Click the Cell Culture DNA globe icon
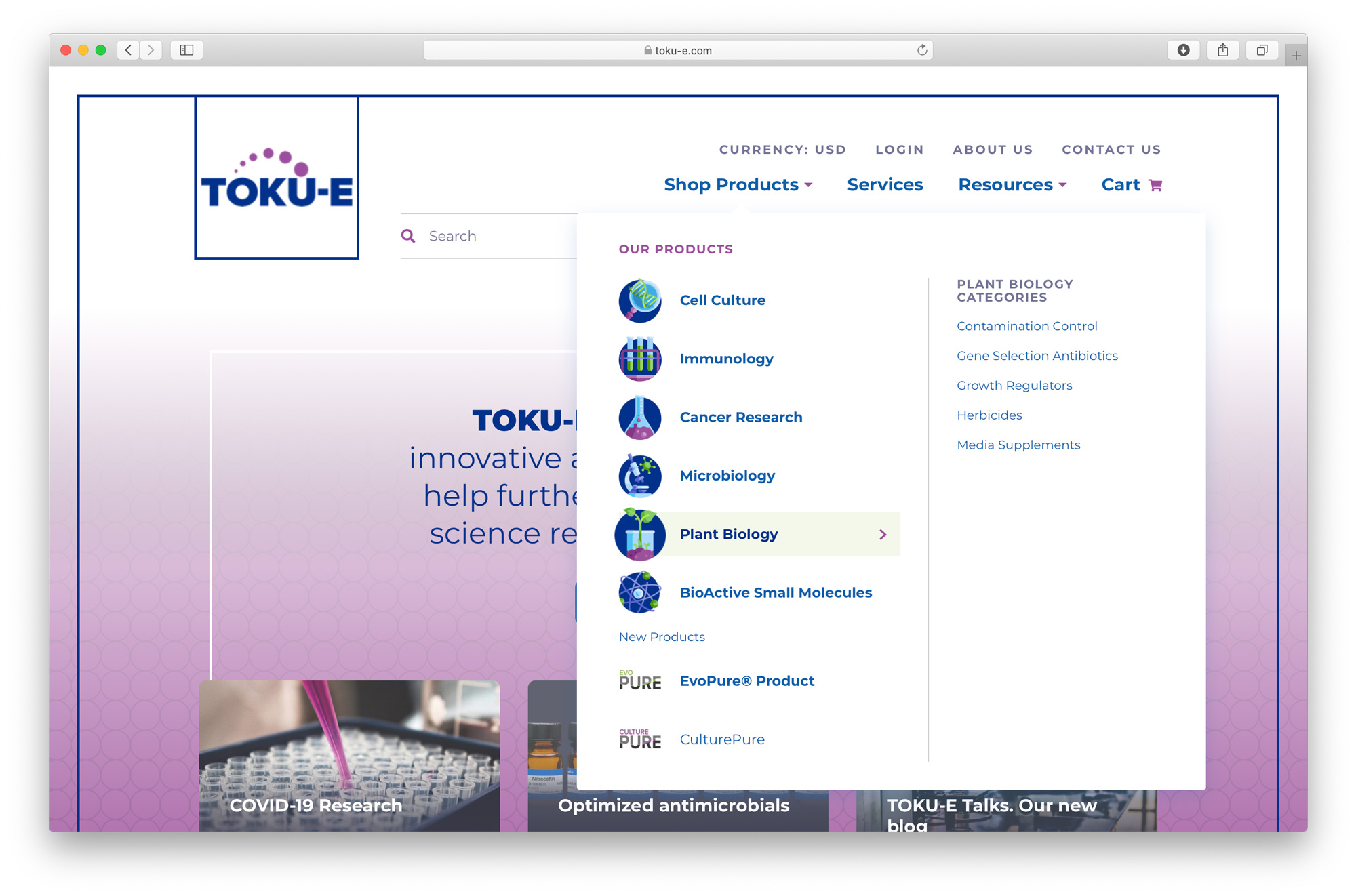The image size is (1356, 896). [639, 300]
